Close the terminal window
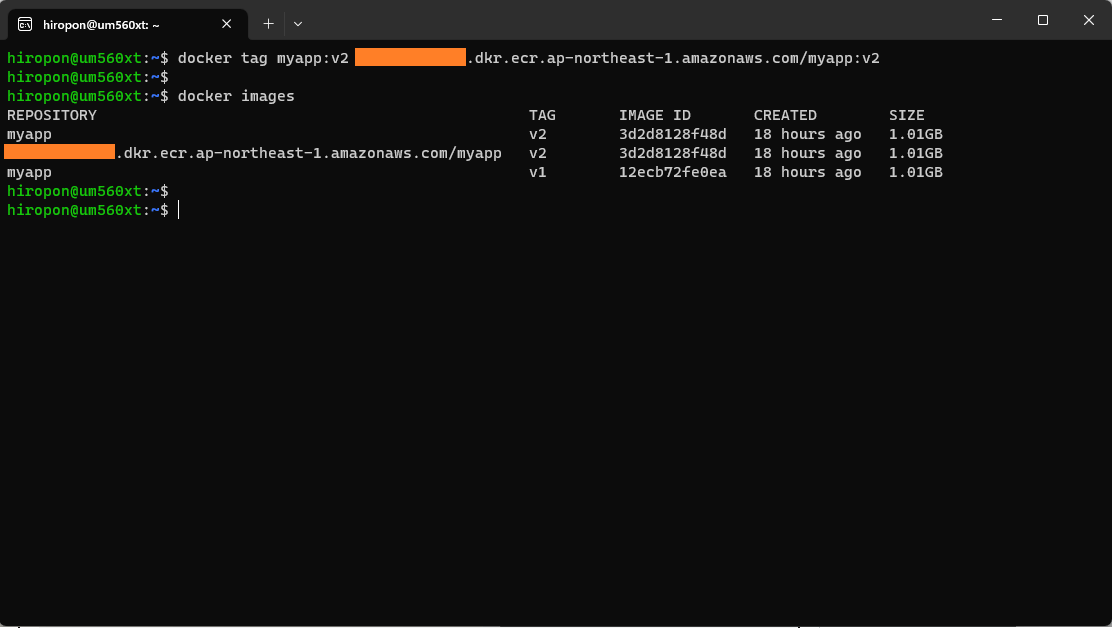The image size is (1112, 628). pyautogui.click(x=1089, y=20)
